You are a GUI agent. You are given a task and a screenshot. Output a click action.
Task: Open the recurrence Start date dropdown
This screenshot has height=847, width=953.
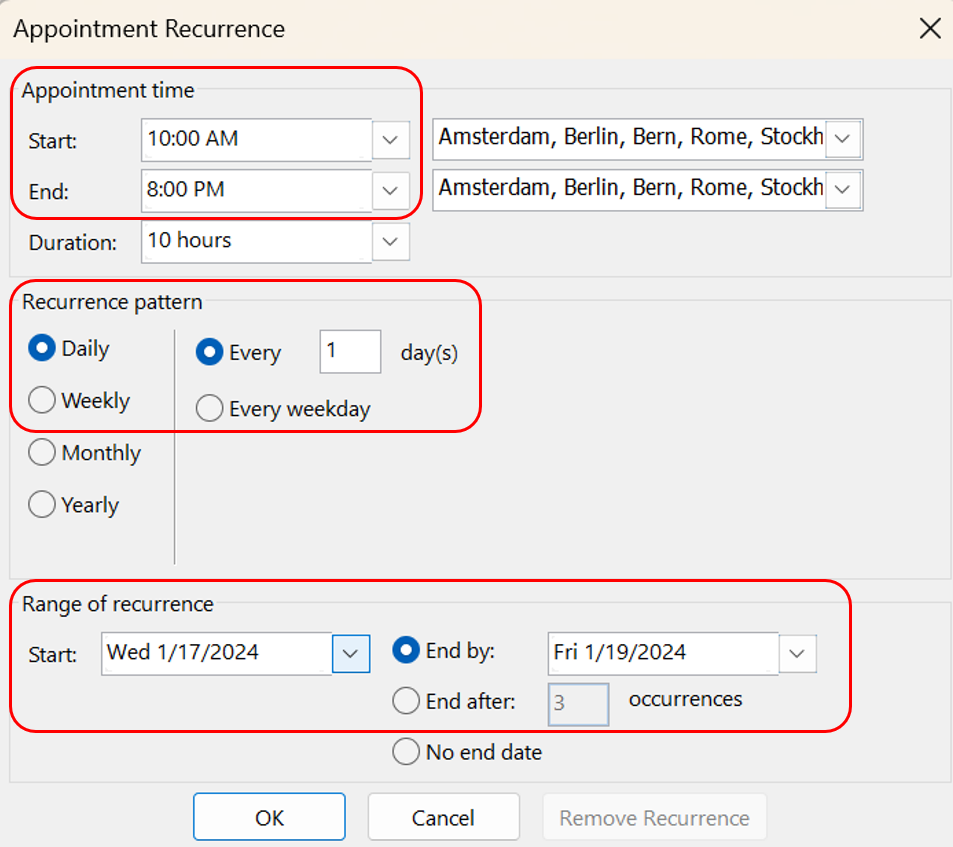pos(350,653)
